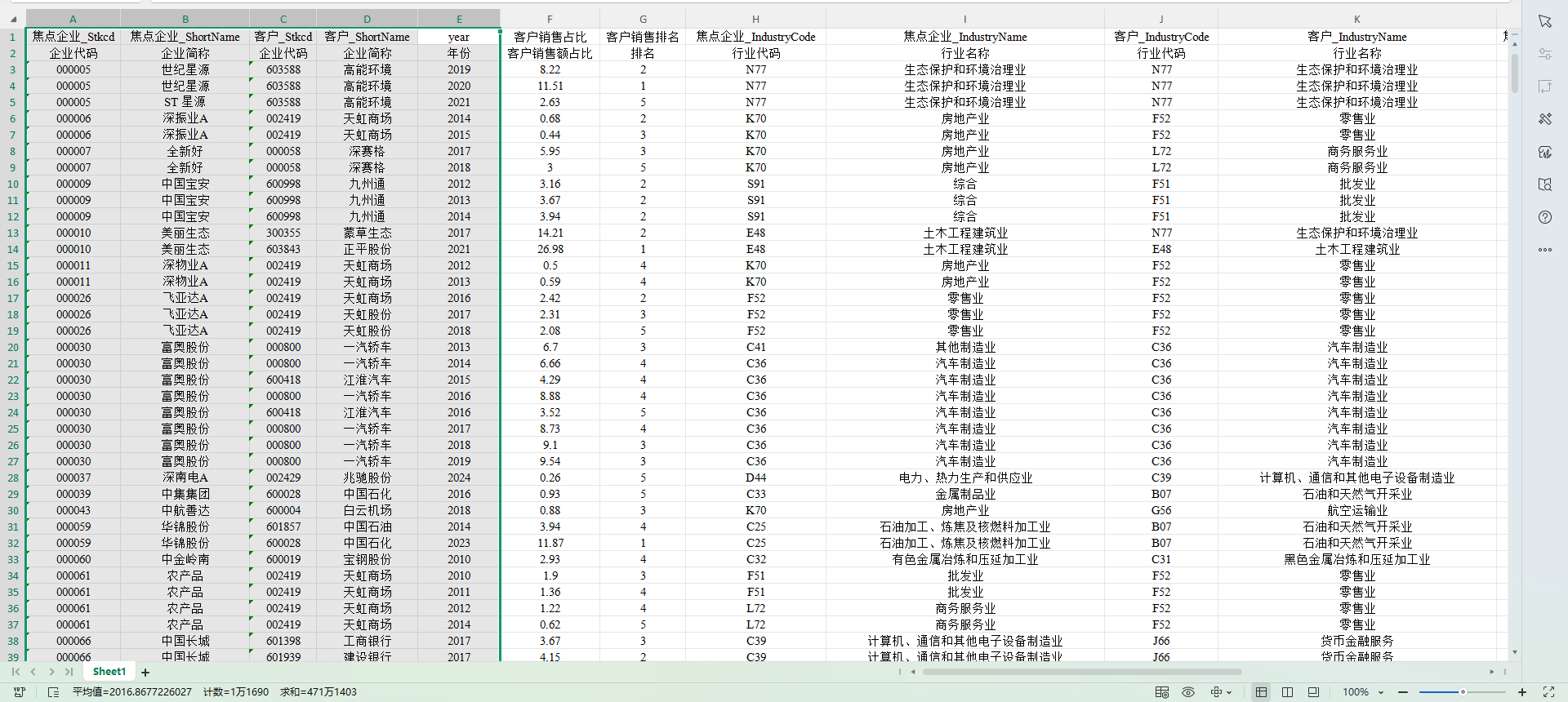1568x702 pixels.
Task: Select the Sheet1 tab
Action: pos(109,672)
